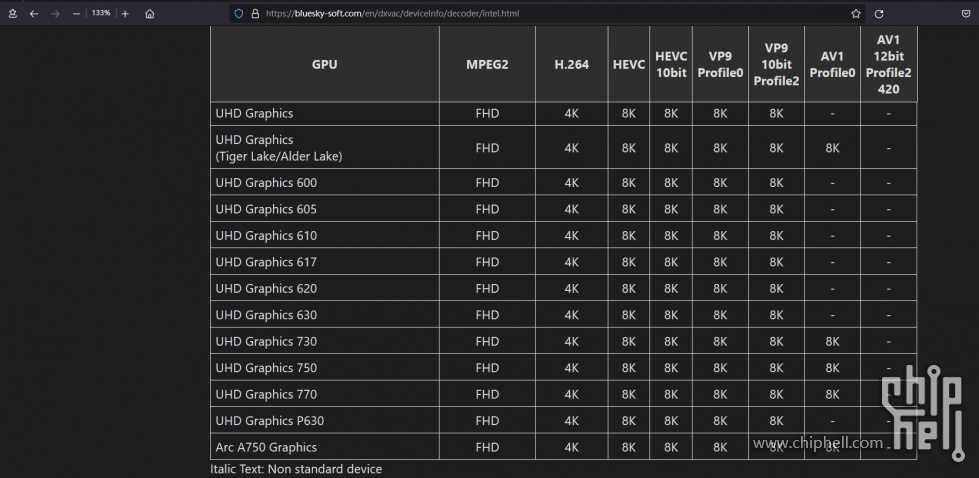Viewport: 979px width, 478px height.
Task: Click MPEG2 FHD in Arc A750 Graphics row
Action: pyautogui.click(x=487, y=447)
